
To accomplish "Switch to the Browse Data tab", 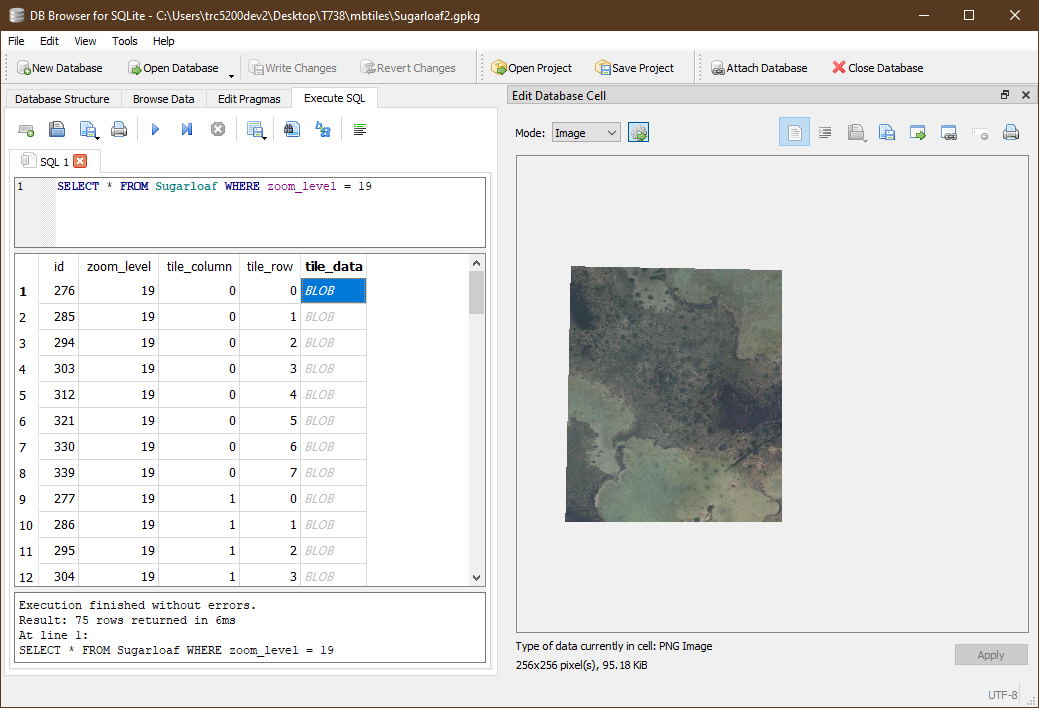I will tap(163, 98).
